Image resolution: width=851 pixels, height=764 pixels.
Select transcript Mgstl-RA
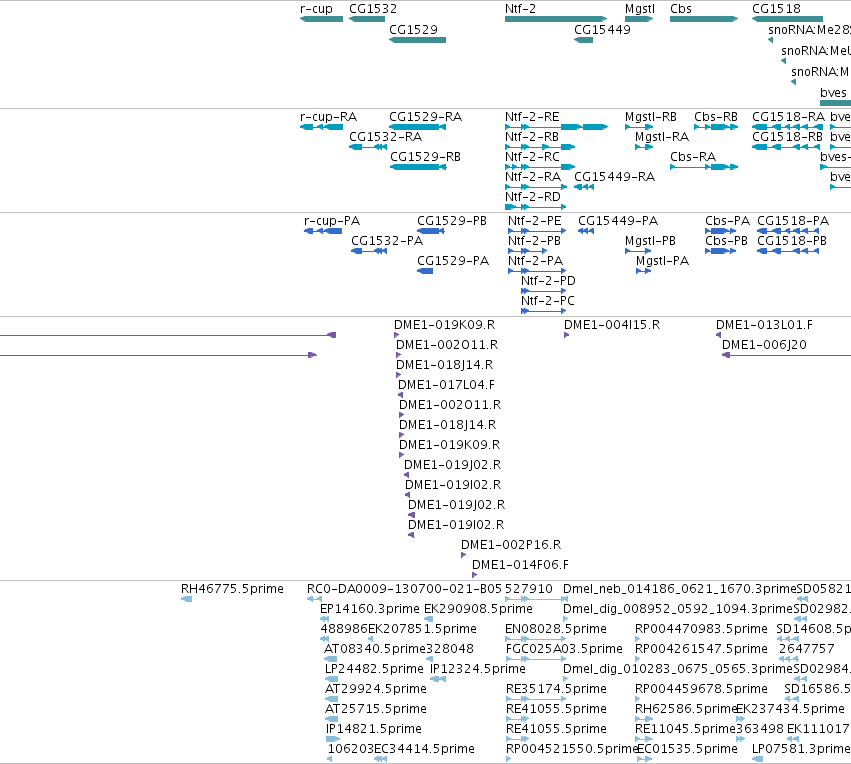pos(662,137)
